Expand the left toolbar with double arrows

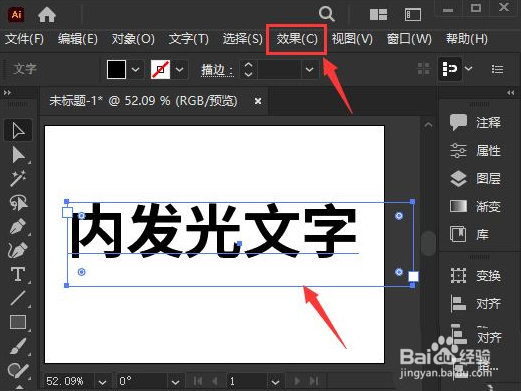[x=7, y=93]
